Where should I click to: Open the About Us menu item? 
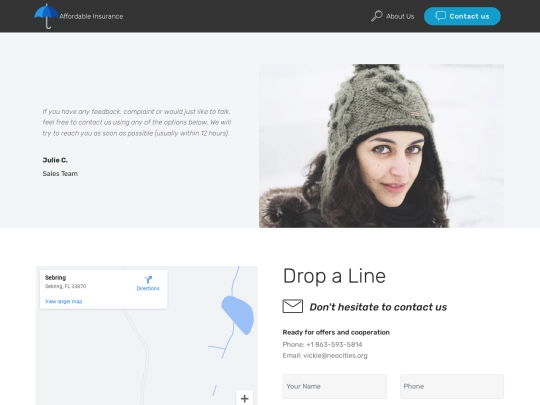point(400,16)
